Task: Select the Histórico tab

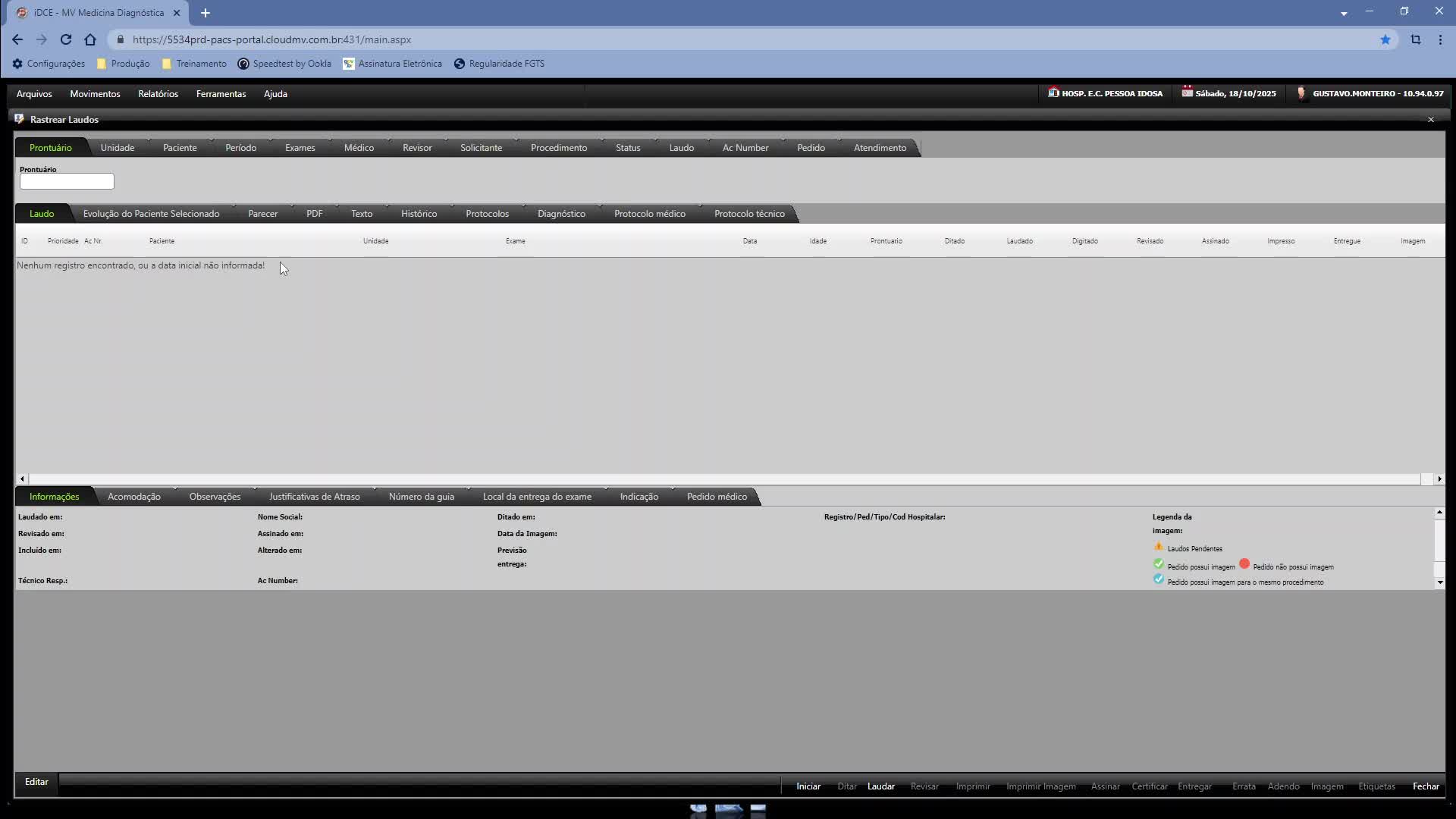Action: click(419, 214)
